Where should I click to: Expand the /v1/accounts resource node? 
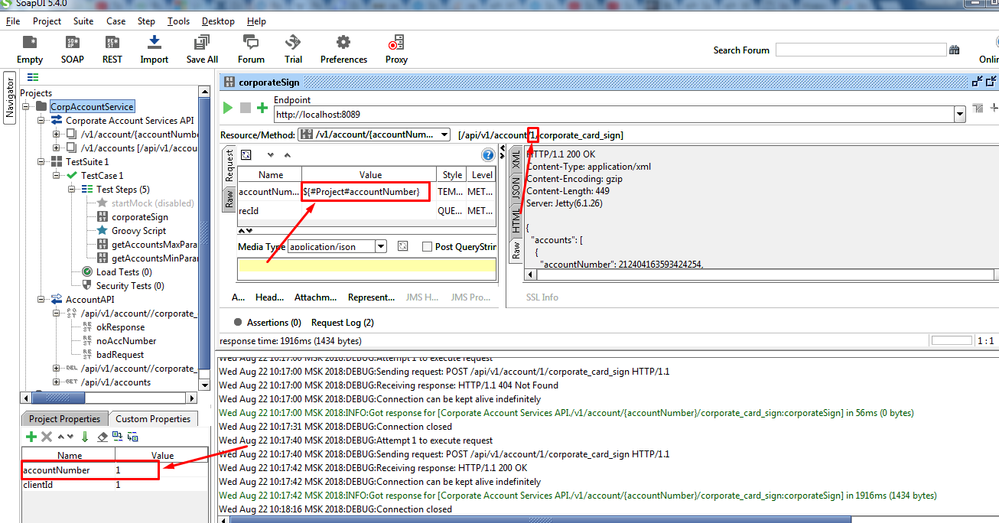[x=56, y=148]
